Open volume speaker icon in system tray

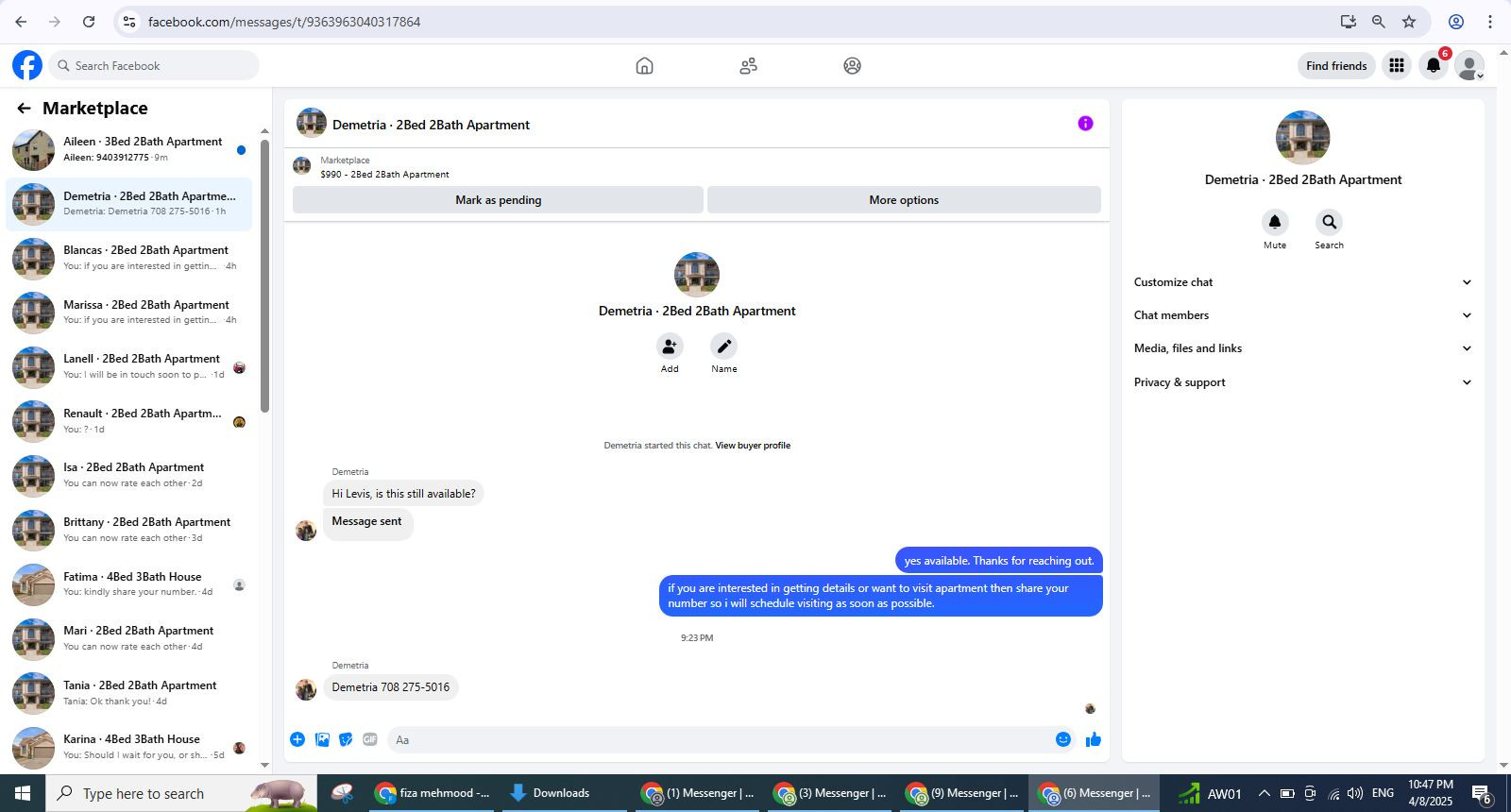tap(1355, 793)
